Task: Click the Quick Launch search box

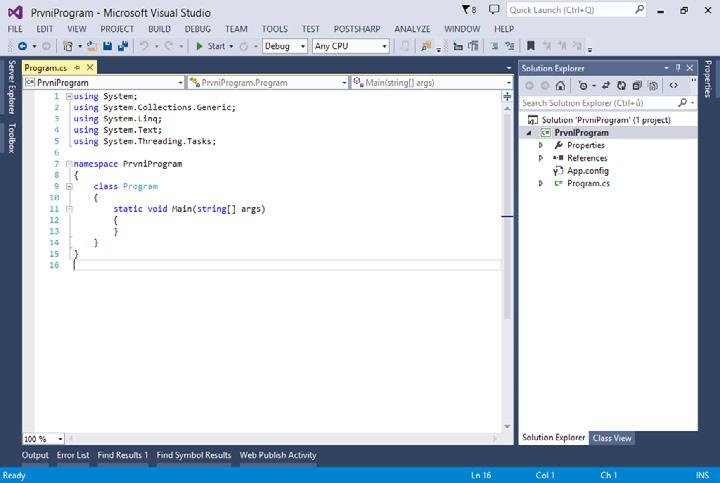Action: click(576, 10)
